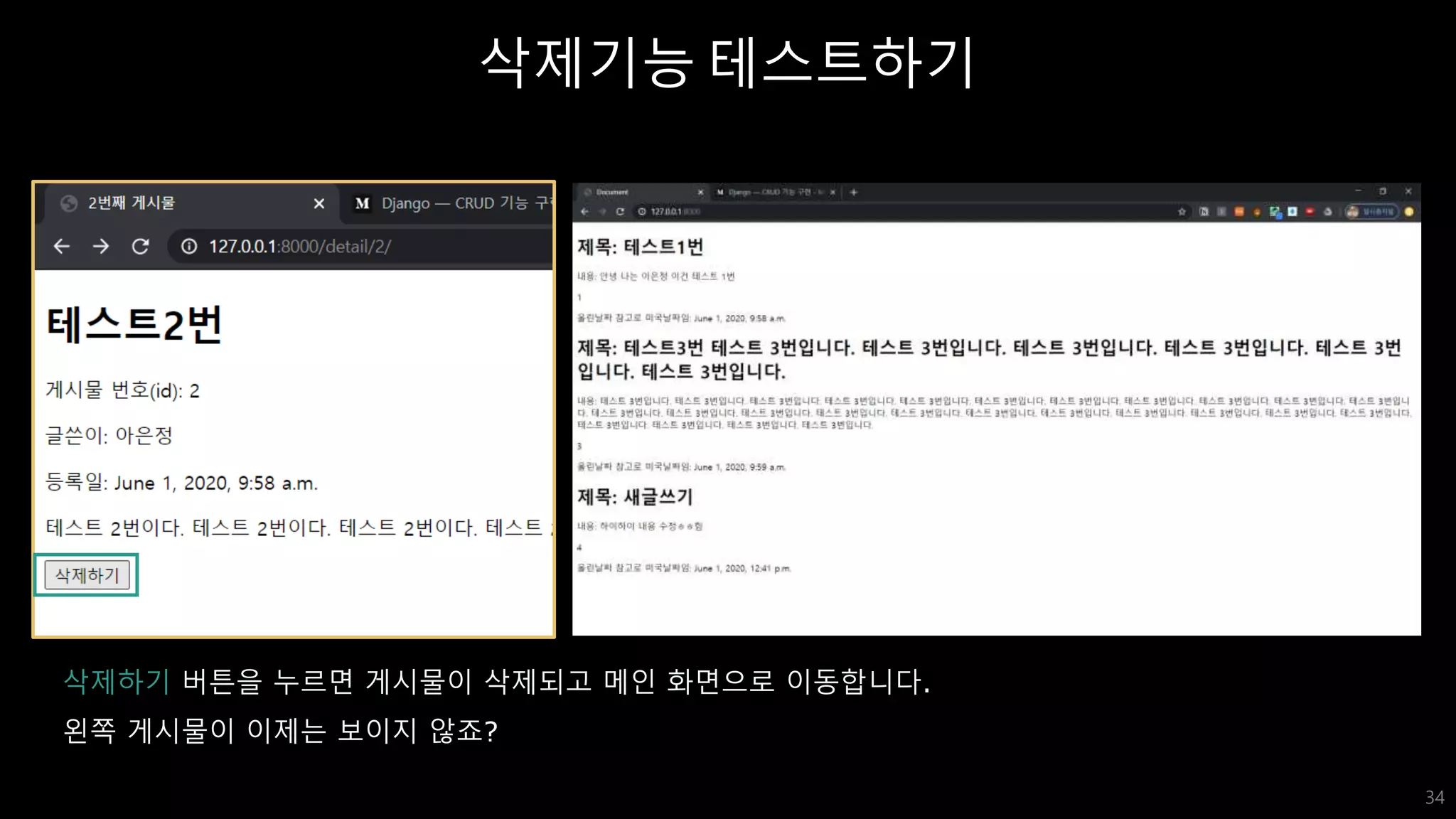Click the 제목: 새글쓰기 post title
The width and height of the screenshot is (1456, 819).
pyautogui.click(x=635, y=496)
